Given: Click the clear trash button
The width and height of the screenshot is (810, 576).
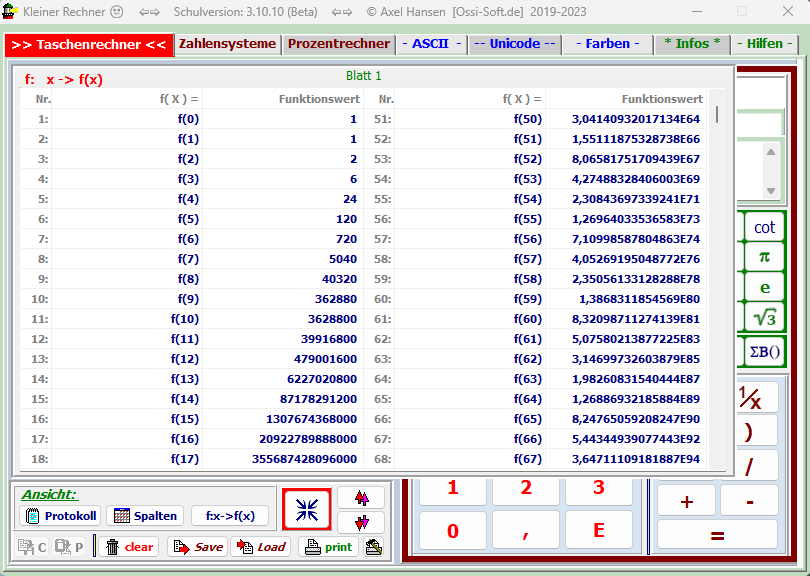Looking at the screenshot, I should pos(128,547).
